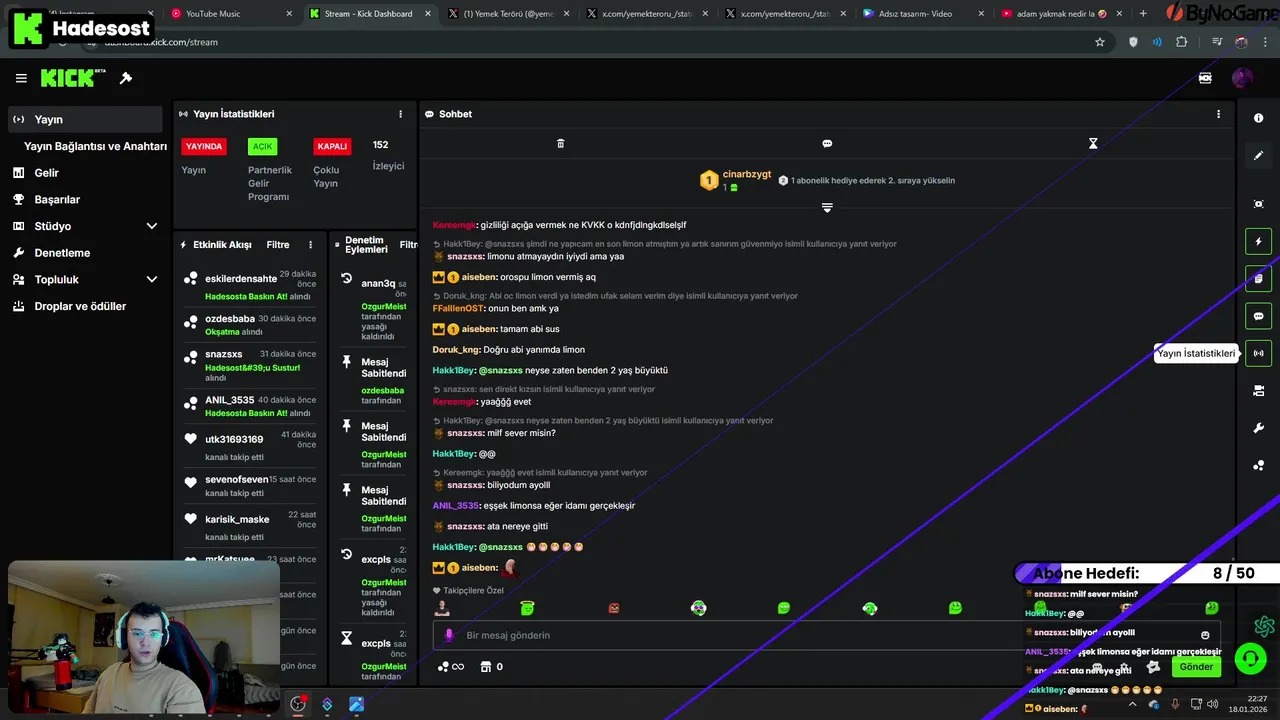Toggle the Yayın İstatistikleri panel icon
1280x720 pixels.
coord(1258,353)
